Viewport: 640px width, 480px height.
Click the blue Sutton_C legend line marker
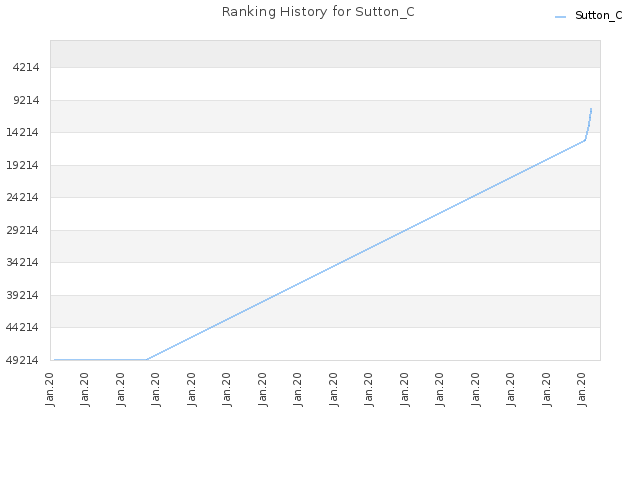[x=561, y=17]
